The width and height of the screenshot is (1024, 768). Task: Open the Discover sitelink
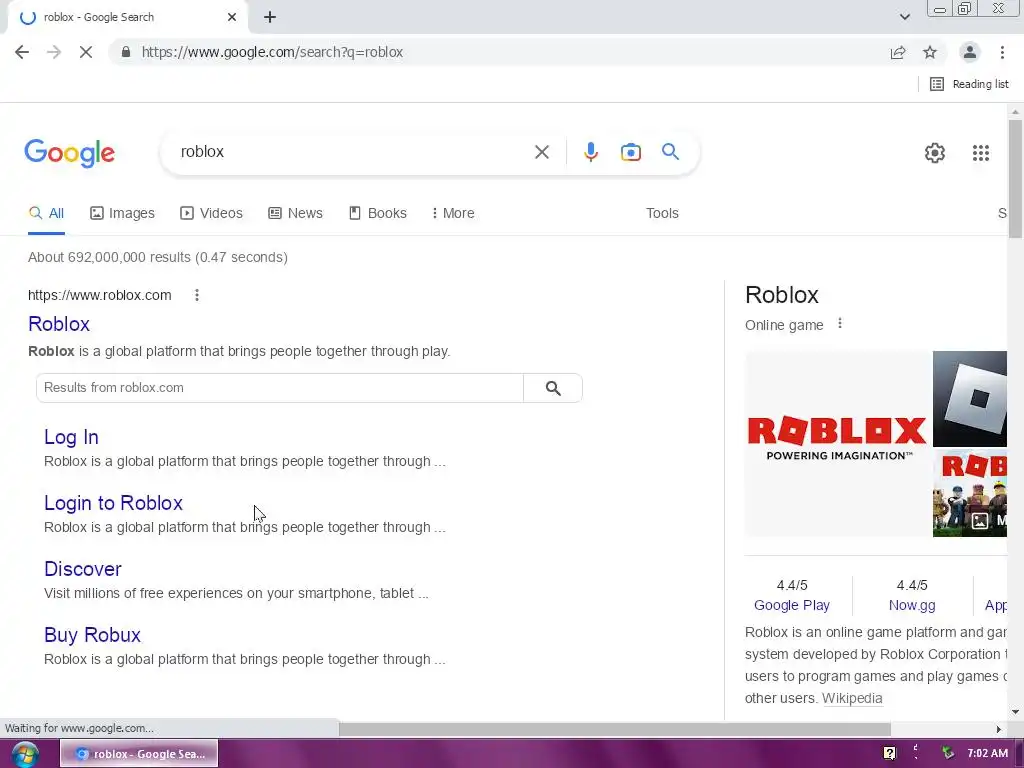(x=82, y=569)
